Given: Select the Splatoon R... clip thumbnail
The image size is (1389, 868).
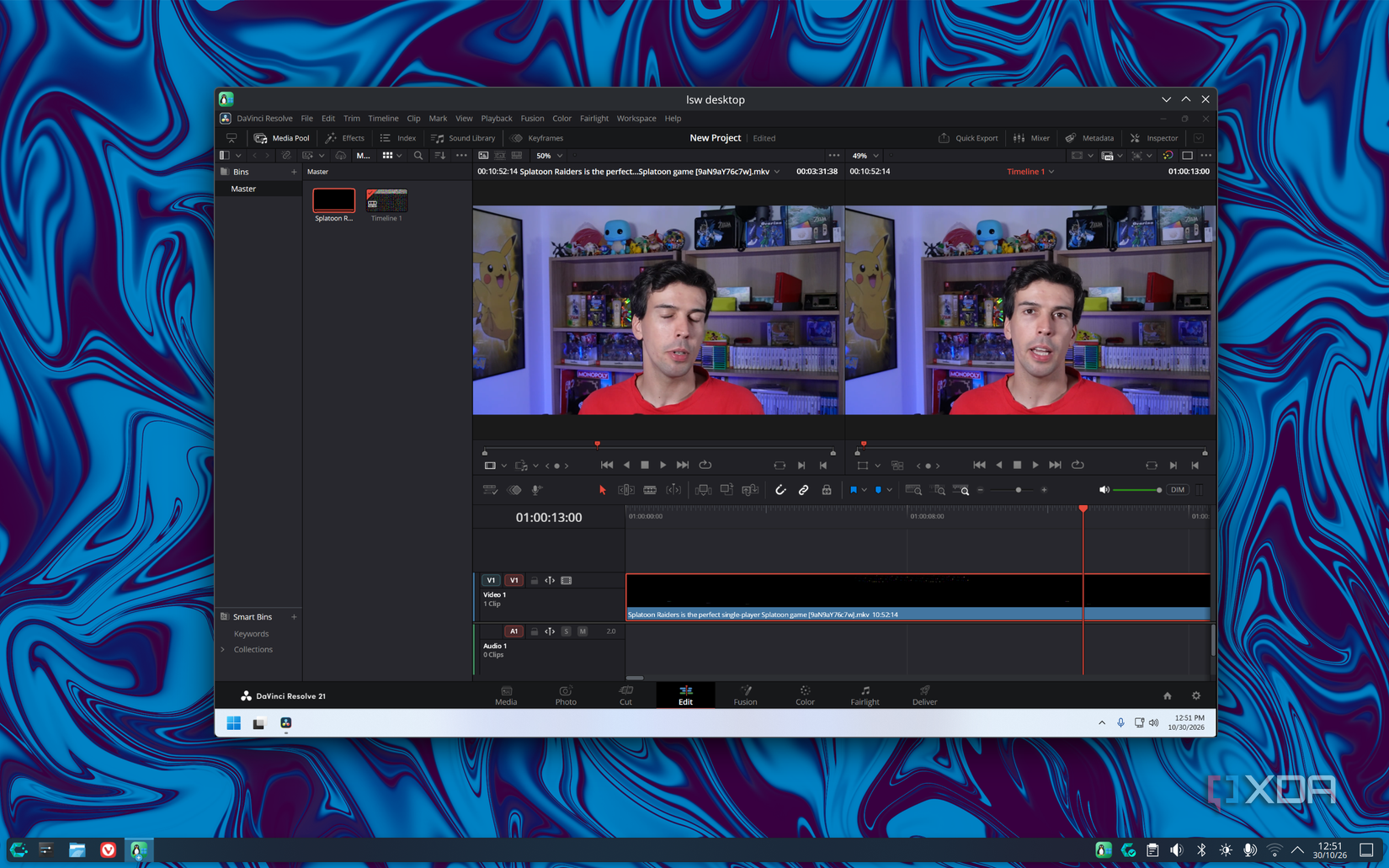Looking at the screenshot, I should [334, 200].
